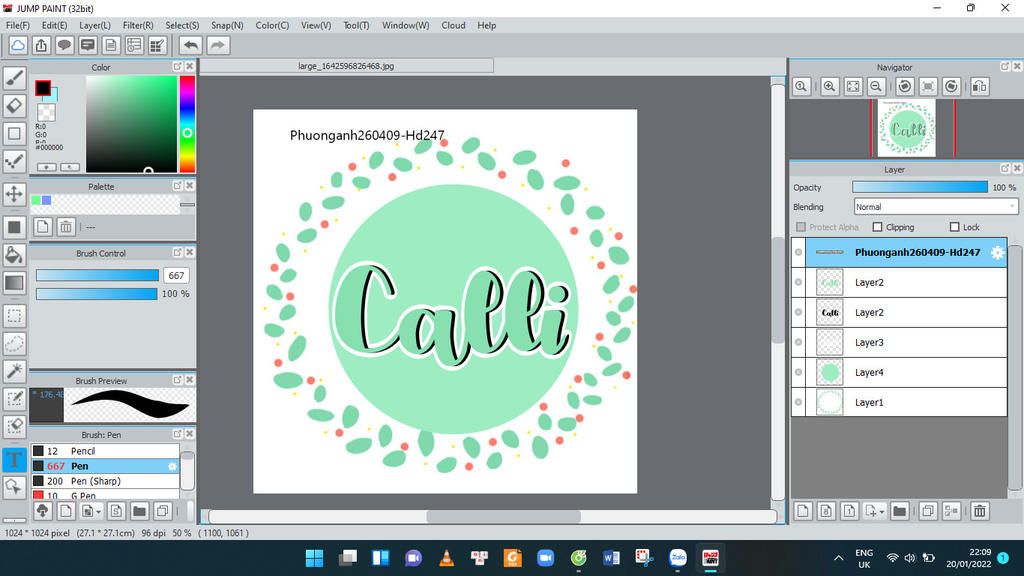Close the Palette panel
Image resolution: width=1024 pixels, height=576 pixels.
(189, 185)
